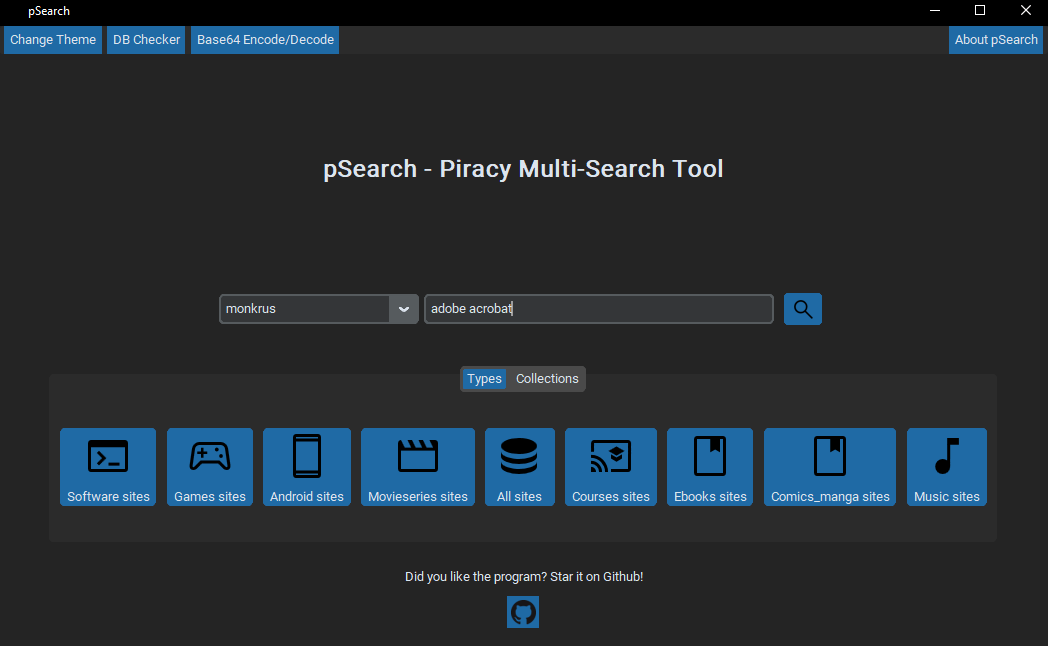Select the Music sites tile
This screenshot has width=1048, height=646.
[946, 467]
